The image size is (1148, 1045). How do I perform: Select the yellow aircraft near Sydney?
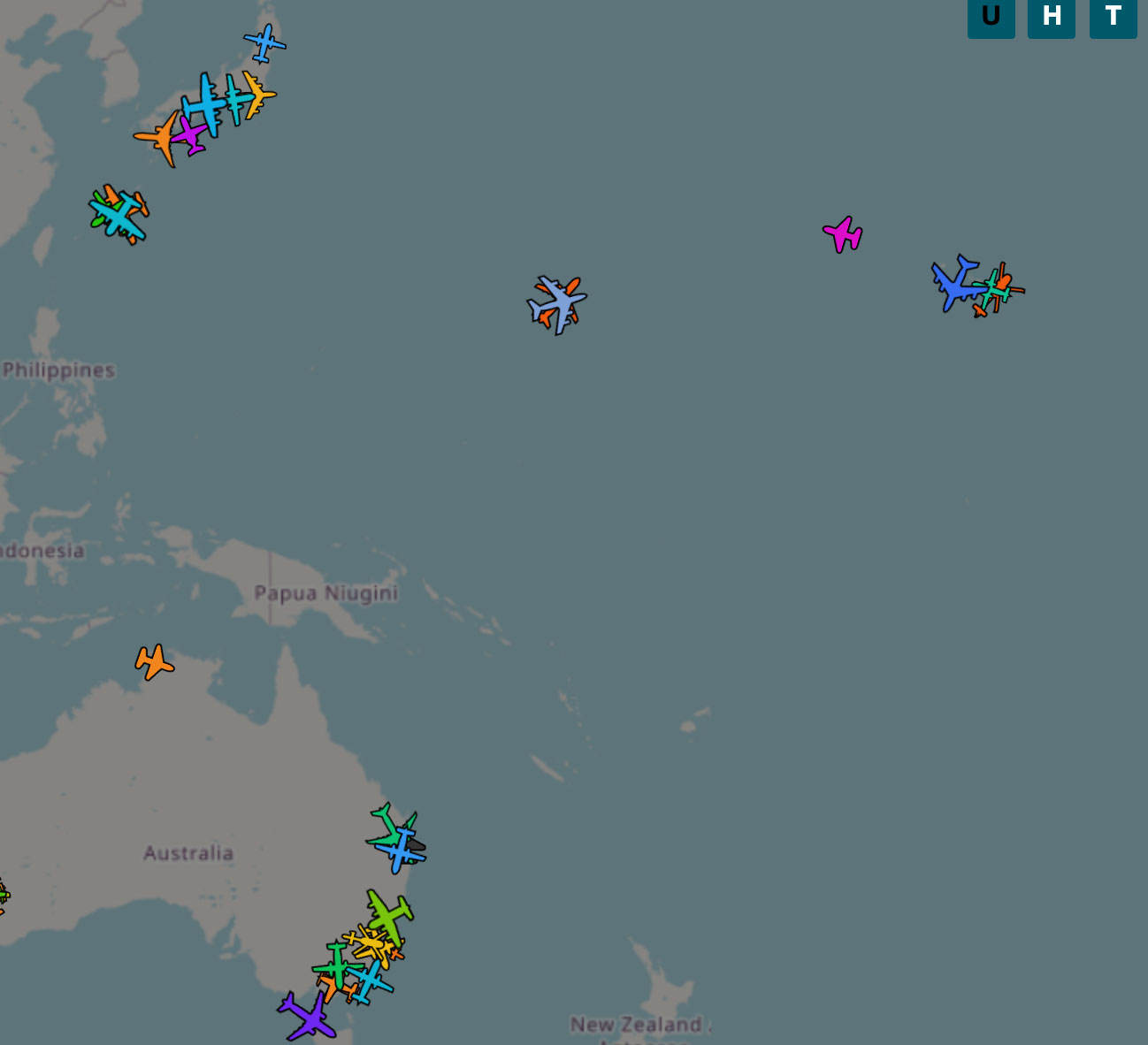(370, 944)
